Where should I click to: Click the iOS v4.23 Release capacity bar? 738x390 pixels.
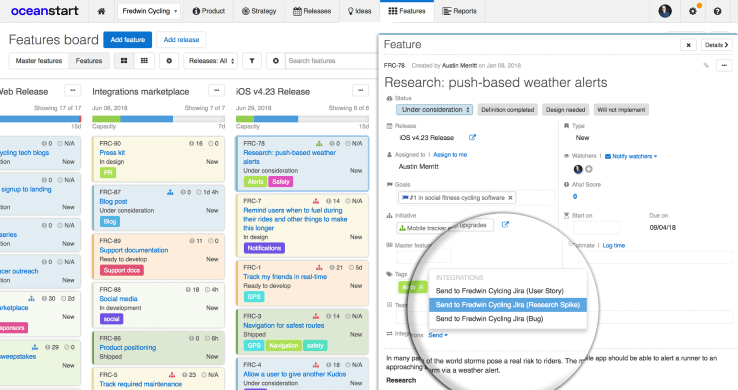tap(302, 119)
